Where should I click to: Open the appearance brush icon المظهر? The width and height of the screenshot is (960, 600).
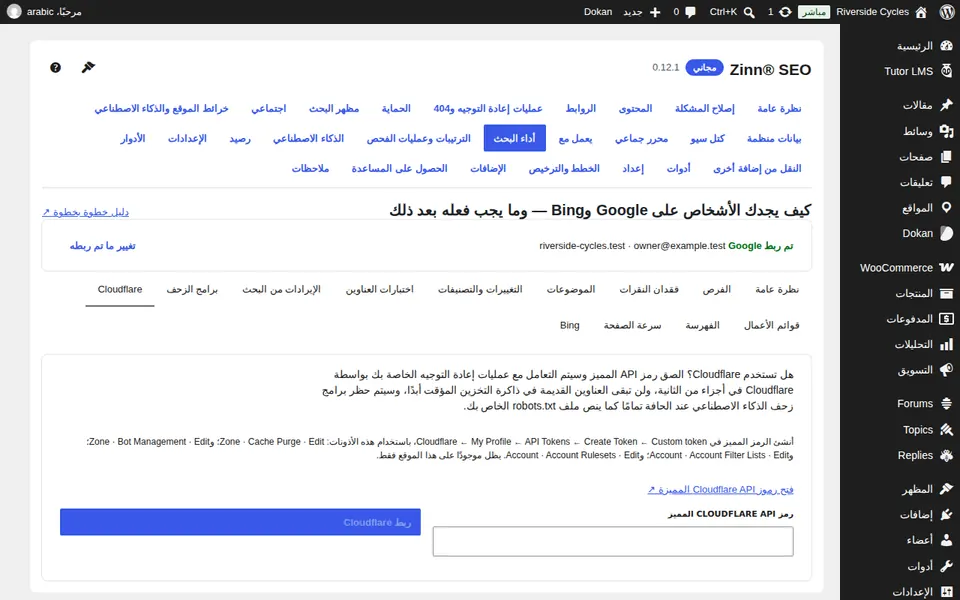tap(947, 489)
